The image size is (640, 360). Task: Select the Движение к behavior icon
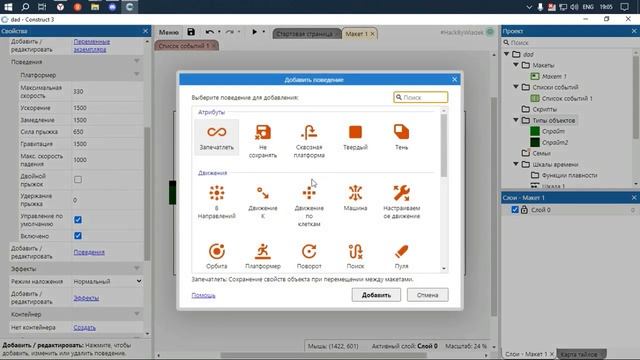point(262,193)
